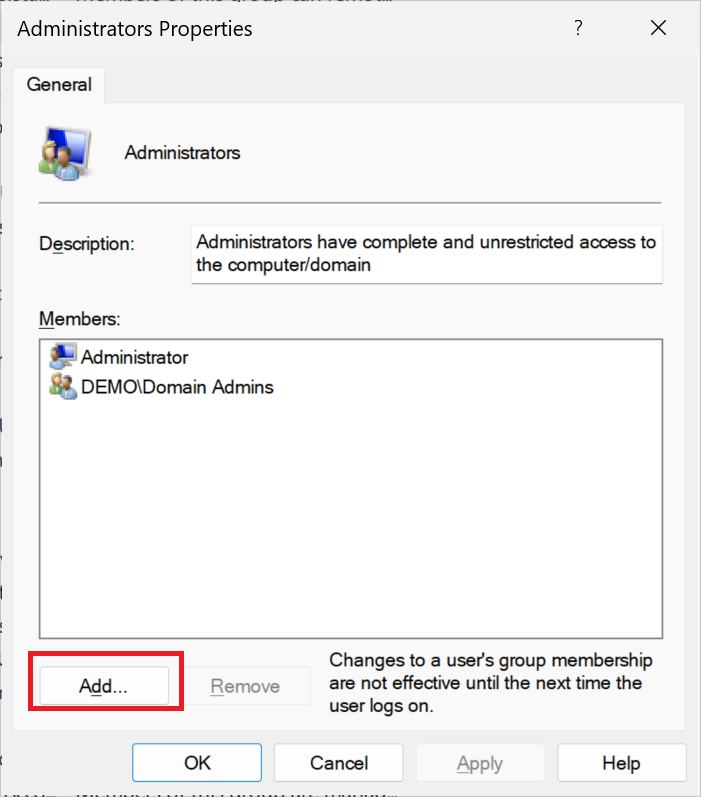This screenshot has height=797, width=701.
Task: Switch to the General tab
Action: click(x=59, y=85)
